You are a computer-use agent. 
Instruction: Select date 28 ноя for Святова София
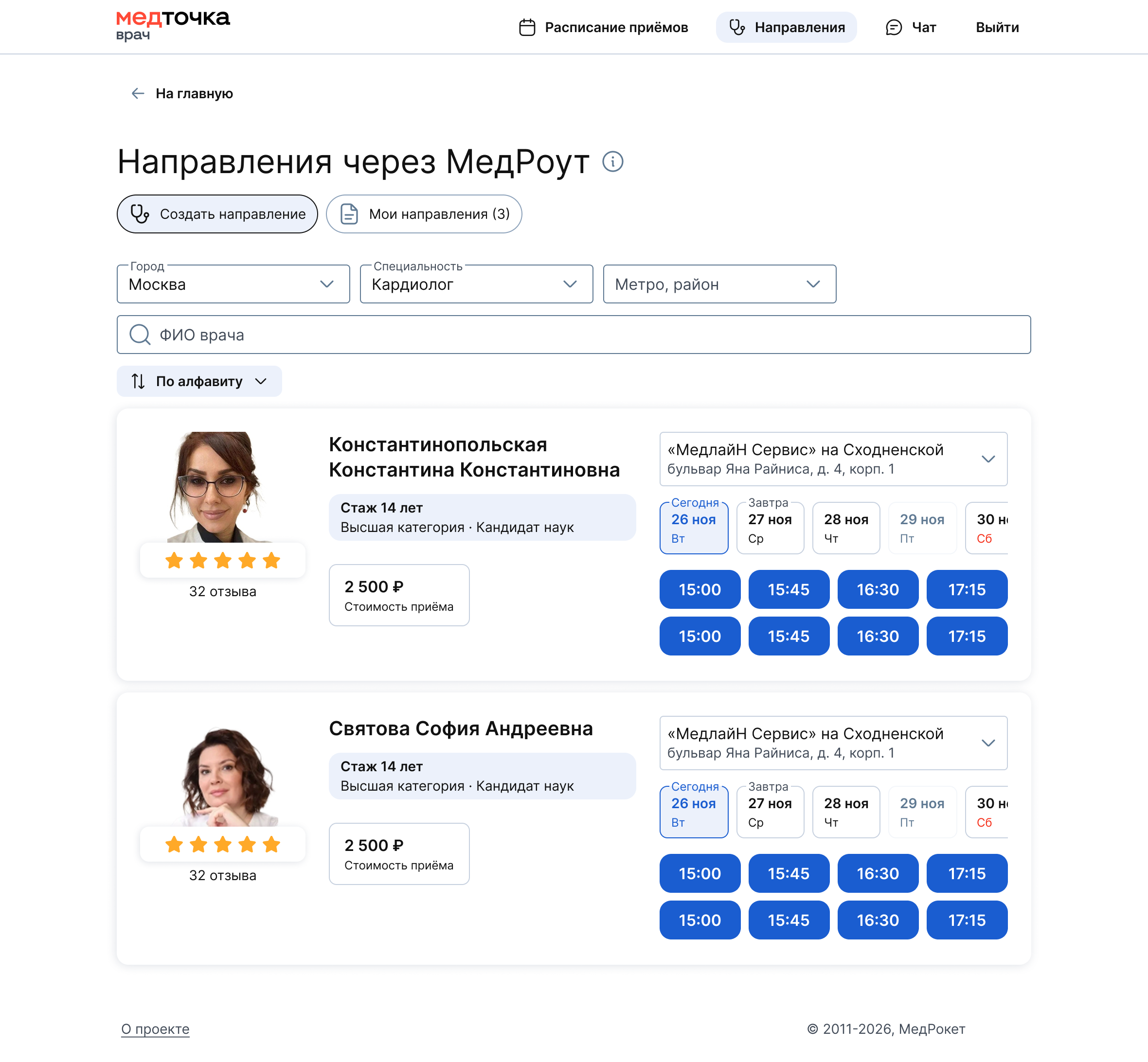click(845, 812)
